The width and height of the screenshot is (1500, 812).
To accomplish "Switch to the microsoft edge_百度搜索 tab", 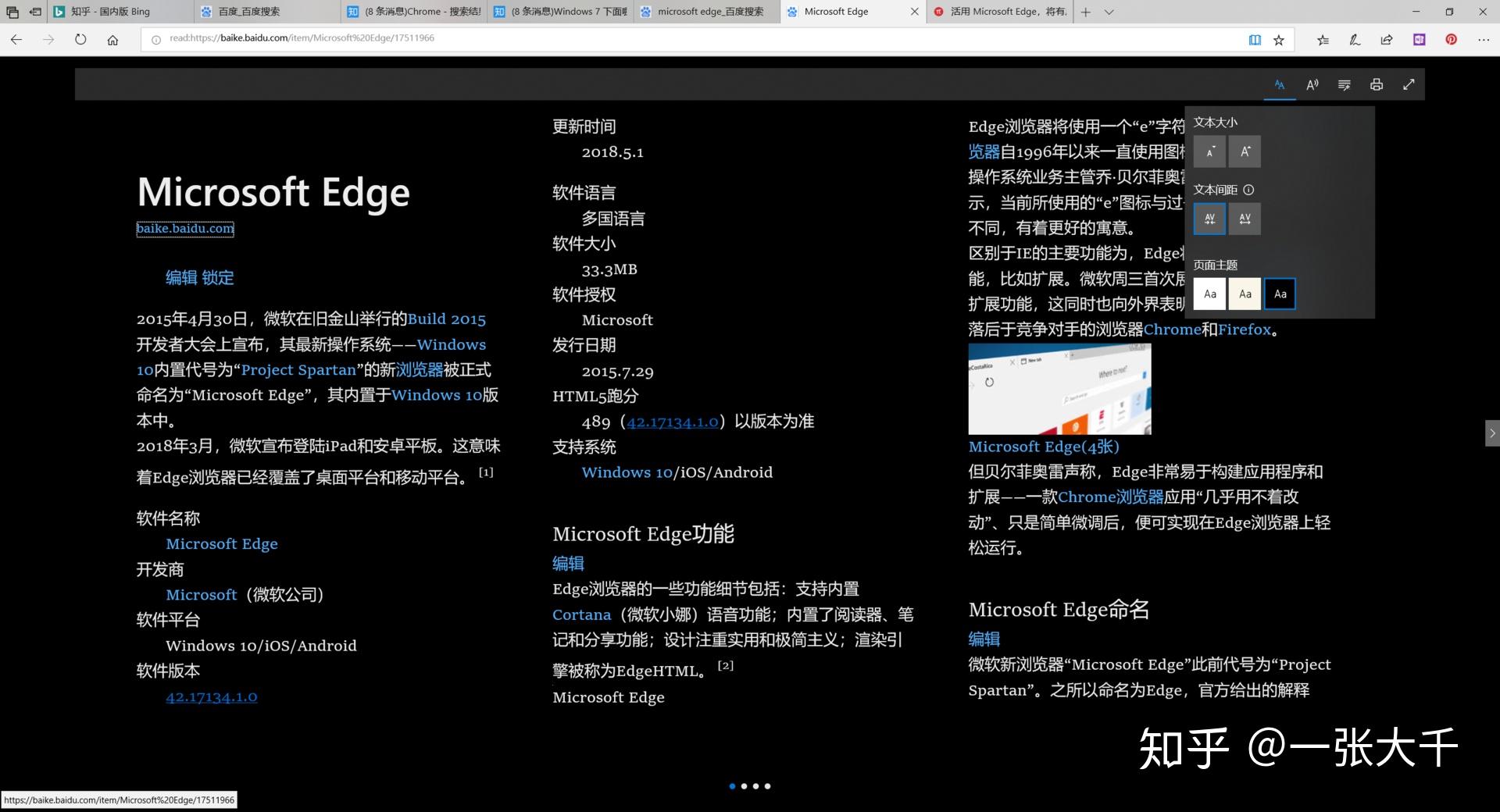I will [x=709, y=12].
